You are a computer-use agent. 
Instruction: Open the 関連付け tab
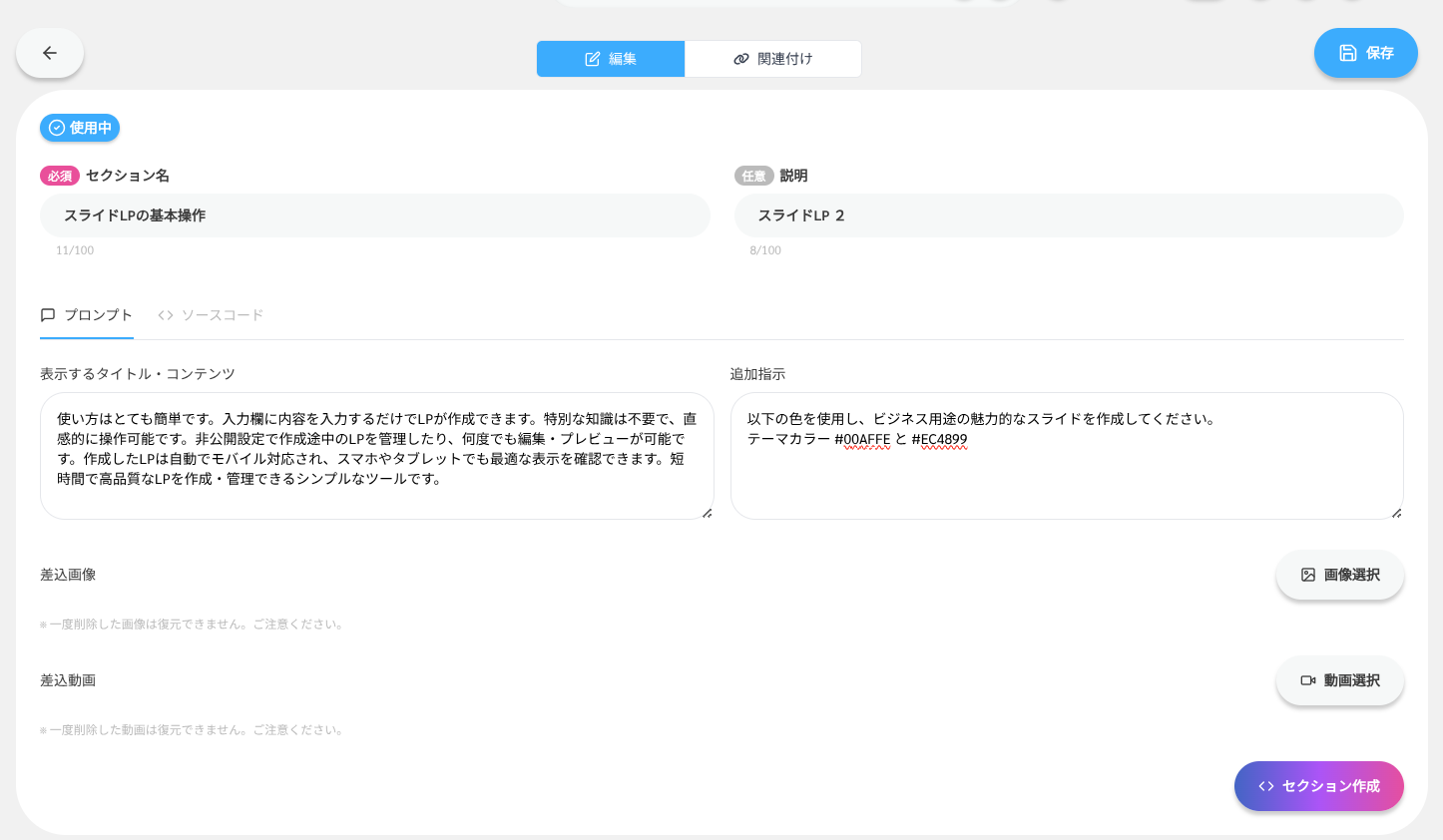coord(773,59)
